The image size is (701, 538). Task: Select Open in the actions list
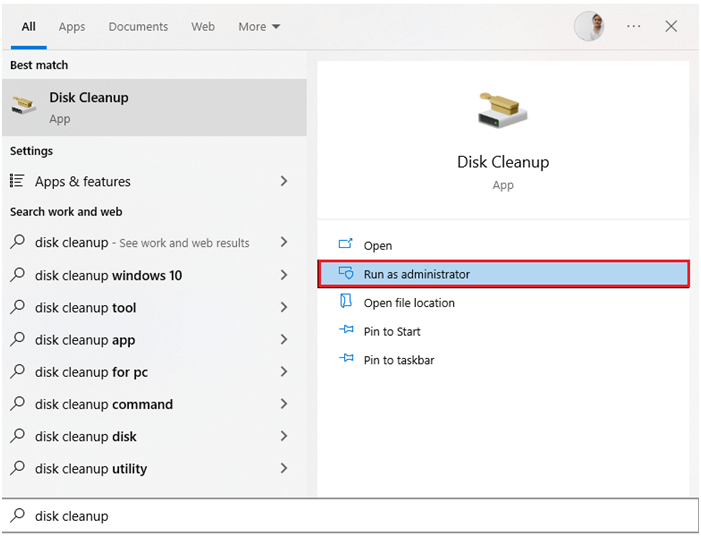pyautogui.click(x=503, y=245)
